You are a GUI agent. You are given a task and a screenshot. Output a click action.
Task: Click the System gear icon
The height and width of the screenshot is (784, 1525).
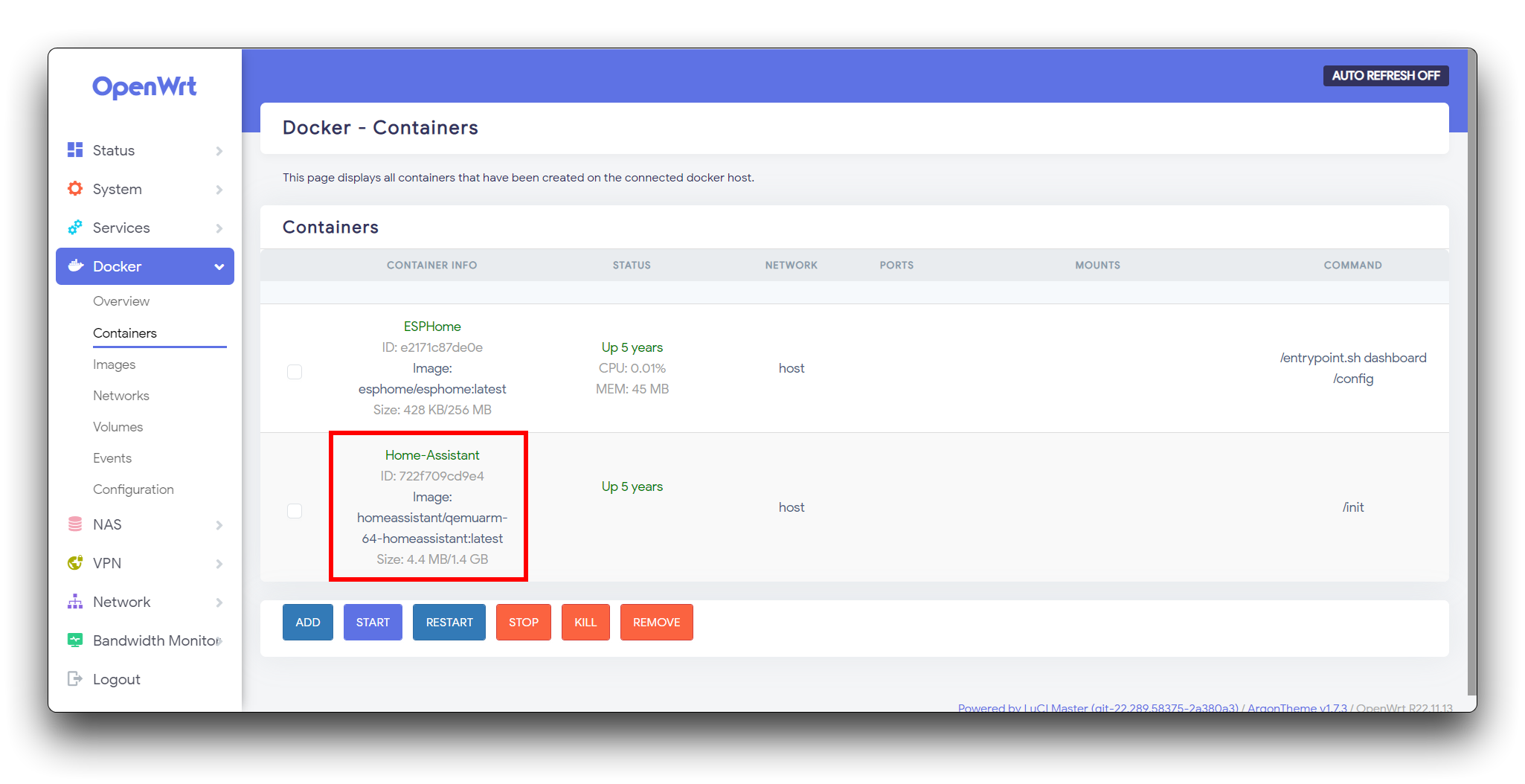coord(75,189)
